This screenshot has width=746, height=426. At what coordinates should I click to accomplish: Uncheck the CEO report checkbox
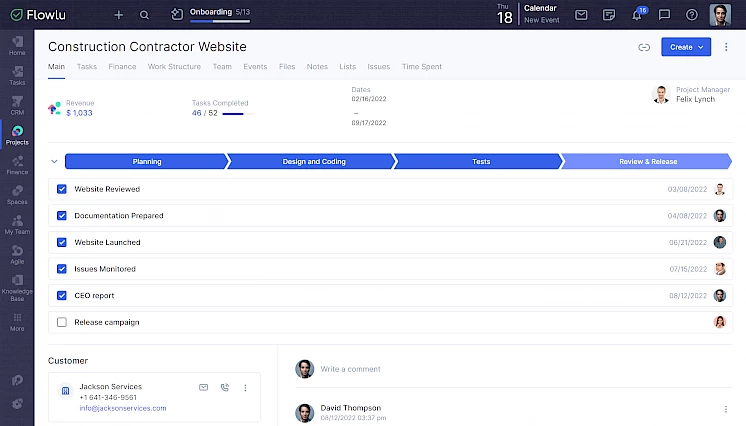pyautogui.click(x=62, y=296)
